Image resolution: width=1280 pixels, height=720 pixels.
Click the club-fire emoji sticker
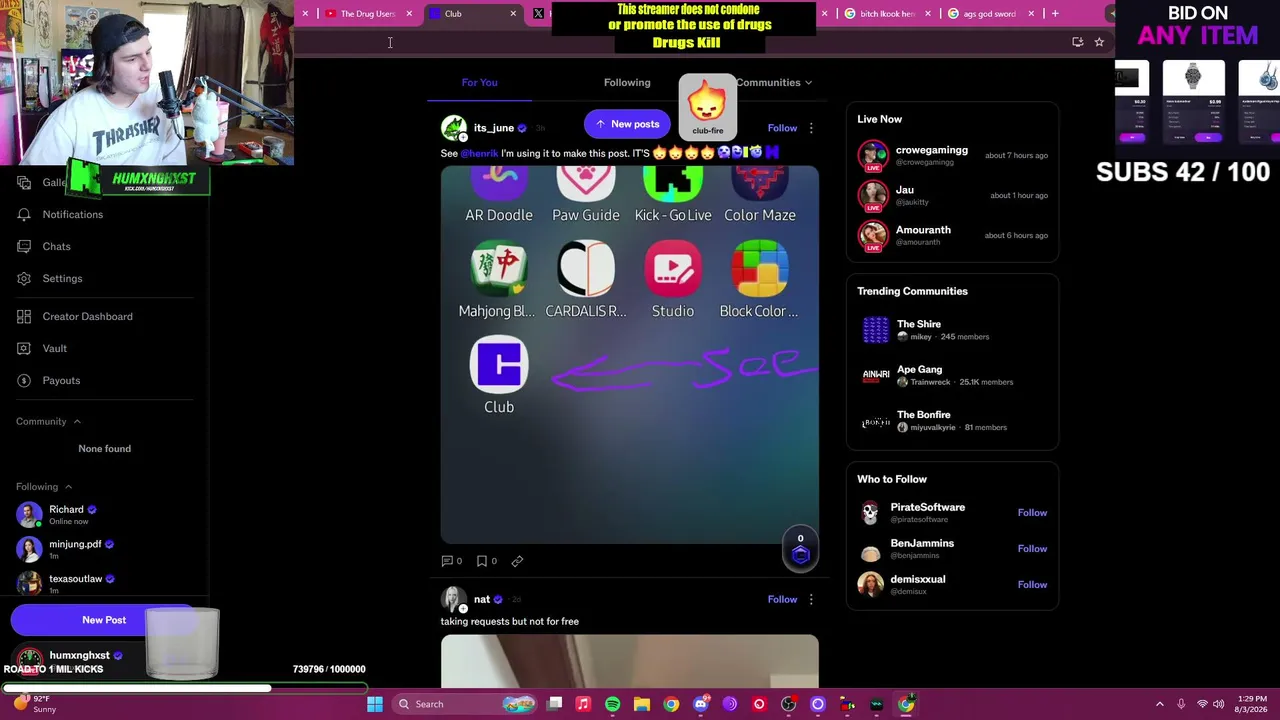tap(707, 106)
